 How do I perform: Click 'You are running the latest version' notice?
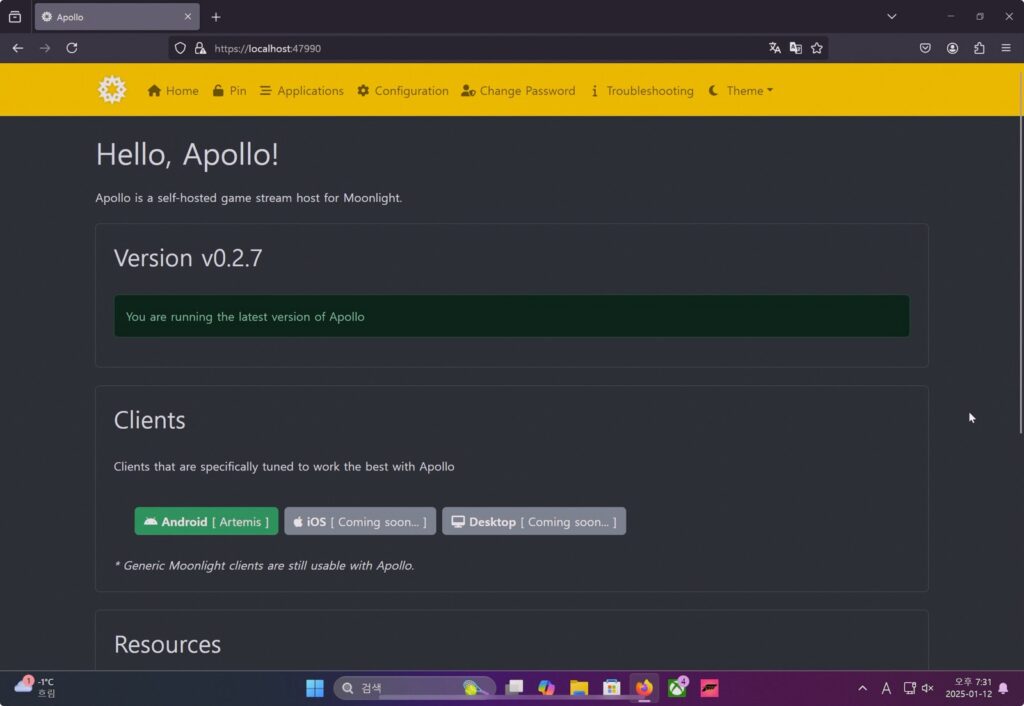(x=511, y=316)
